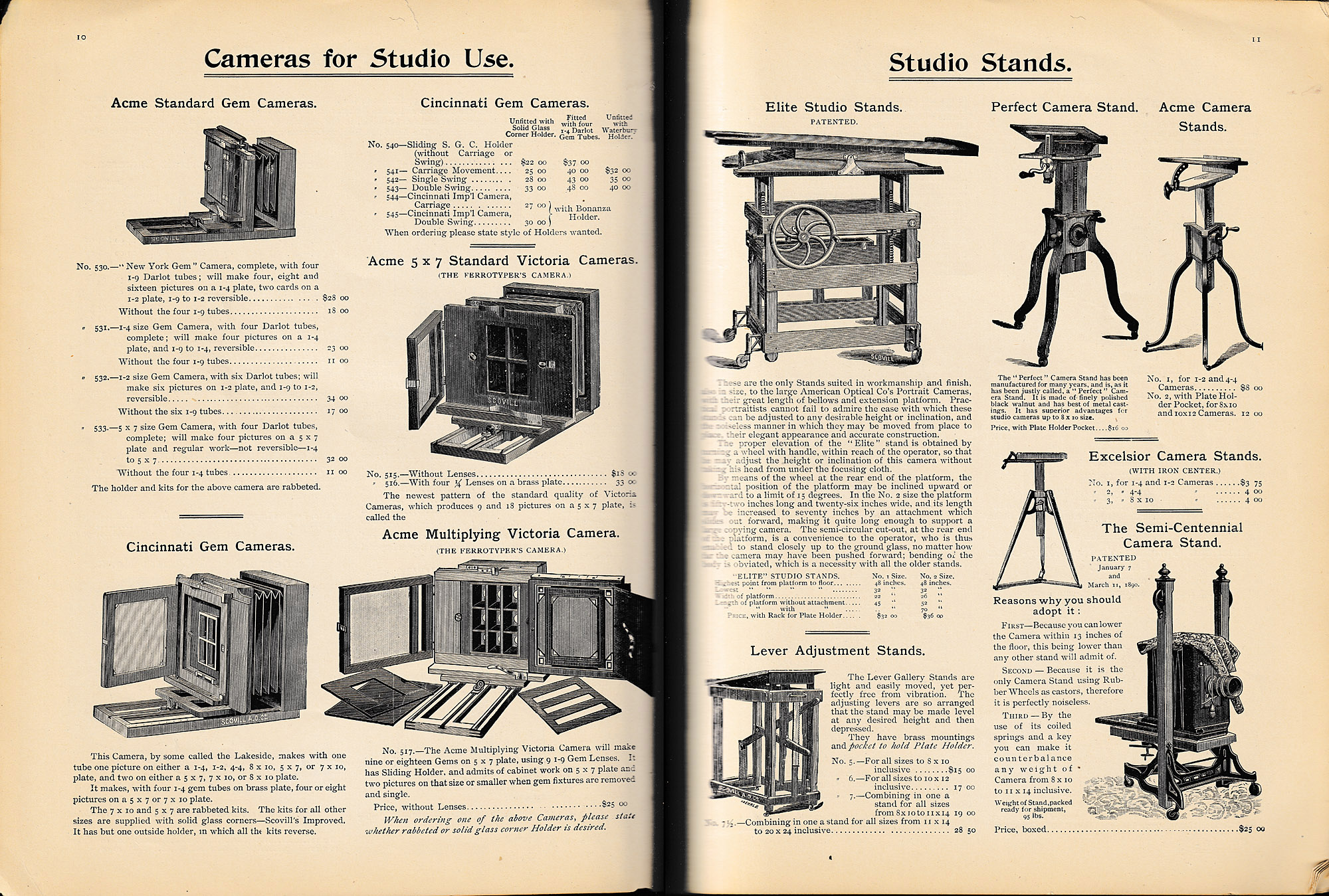Click the "Acme Standard Gem Cameras." heading
The width and height of the screenshot is (1329, 896).
click(x=214, y=103)
